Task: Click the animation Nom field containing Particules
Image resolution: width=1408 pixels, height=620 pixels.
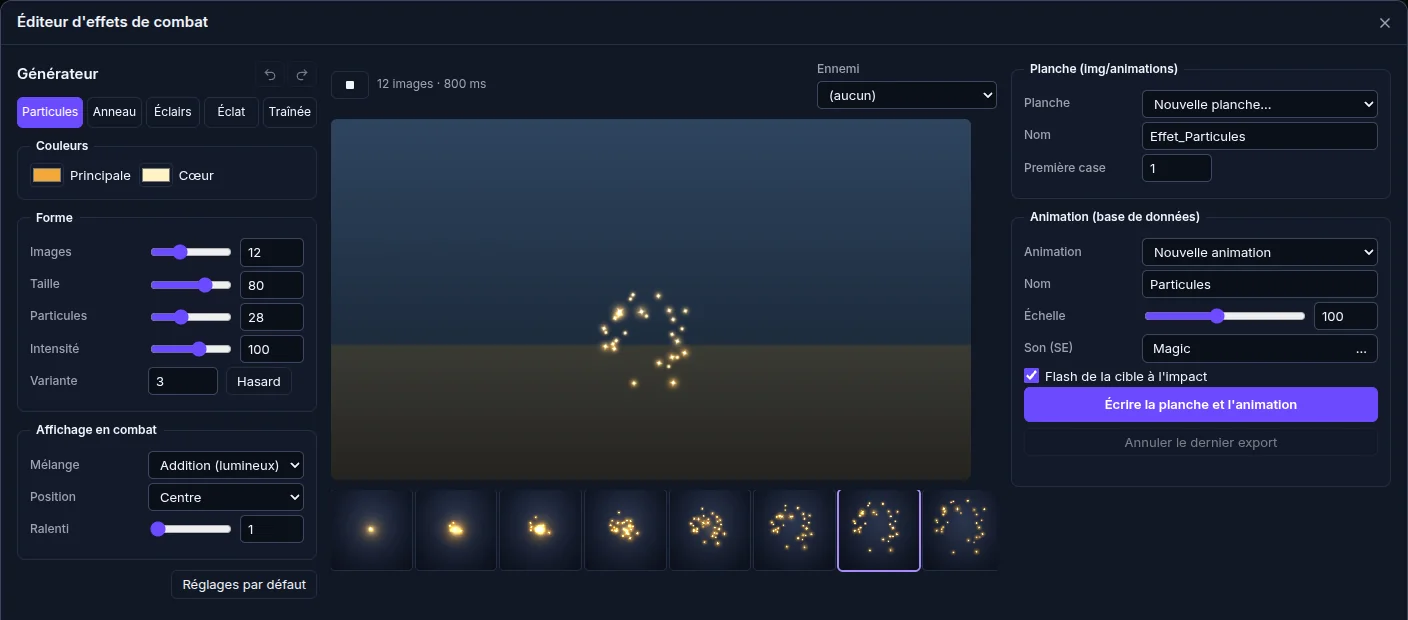Action: (x=1260, y=284)
